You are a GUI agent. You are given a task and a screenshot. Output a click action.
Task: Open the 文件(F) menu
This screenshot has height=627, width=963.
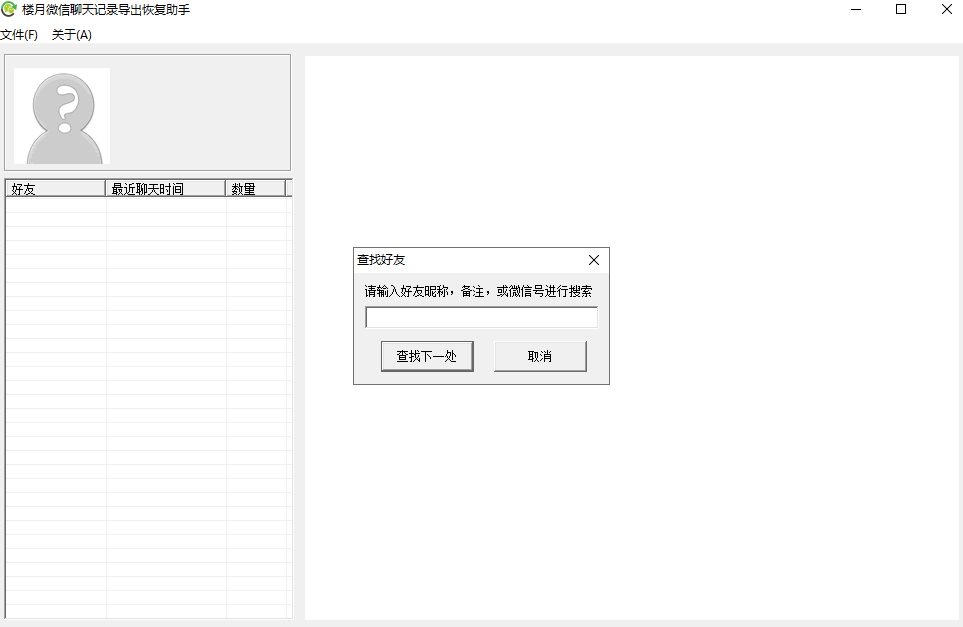(x=19, y=35)
